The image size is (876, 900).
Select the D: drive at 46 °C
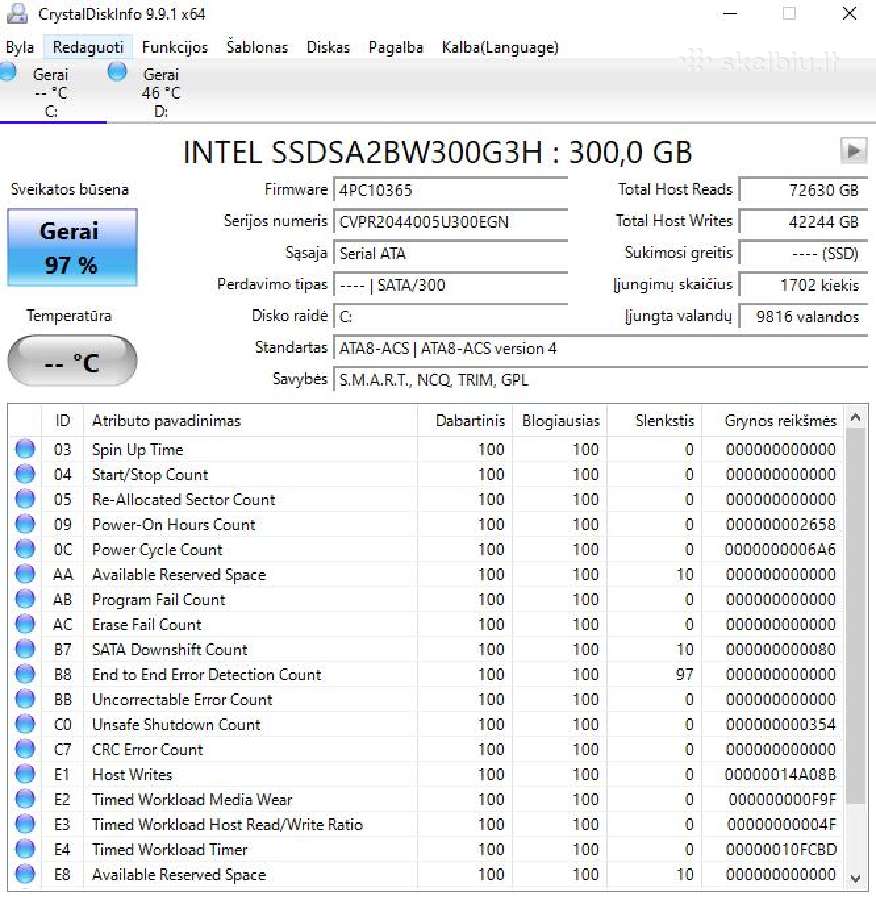[161, 92]
